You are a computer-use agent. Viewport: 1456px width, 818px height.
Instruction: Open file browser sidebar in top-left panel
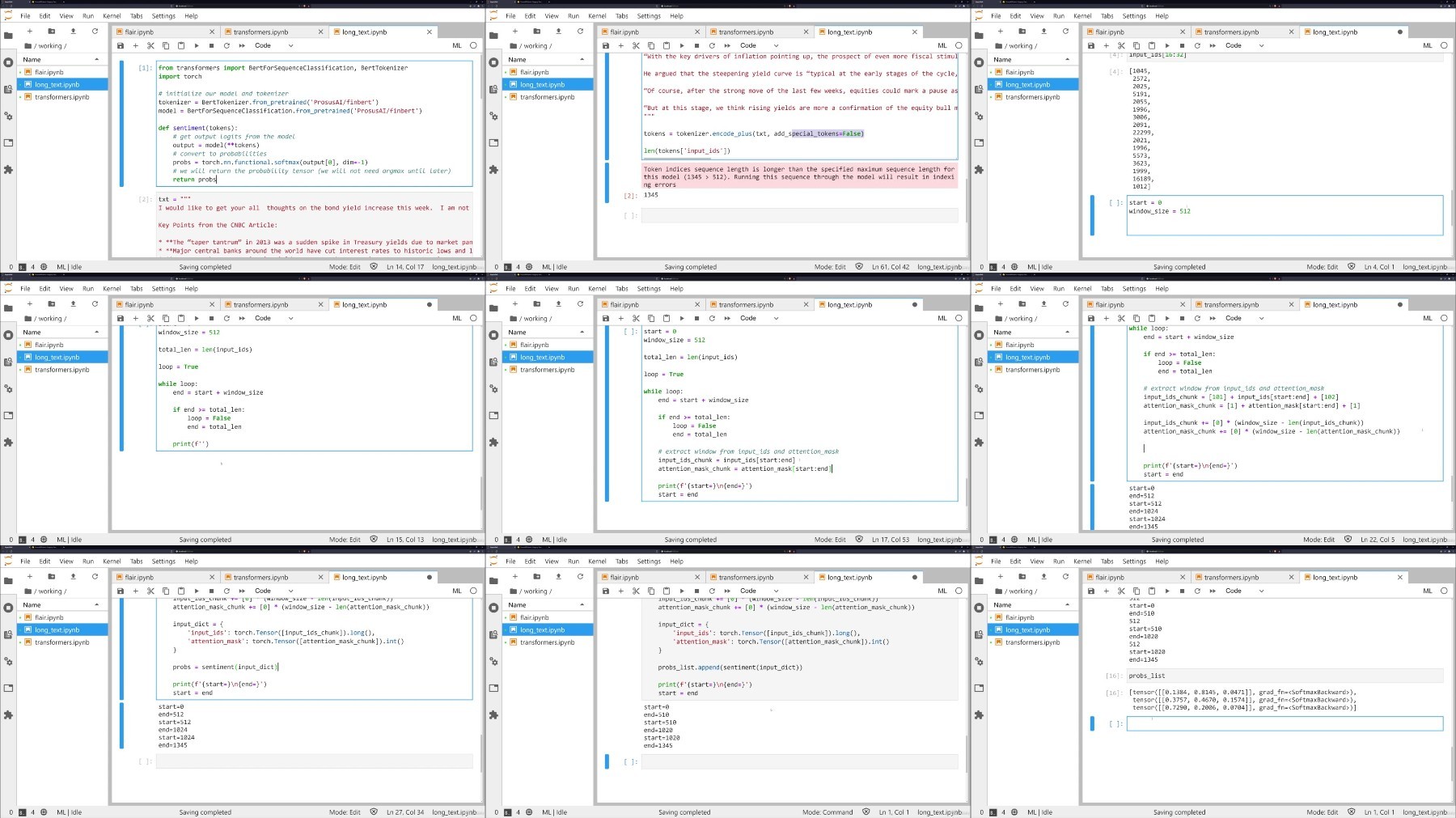coord(8,35)
